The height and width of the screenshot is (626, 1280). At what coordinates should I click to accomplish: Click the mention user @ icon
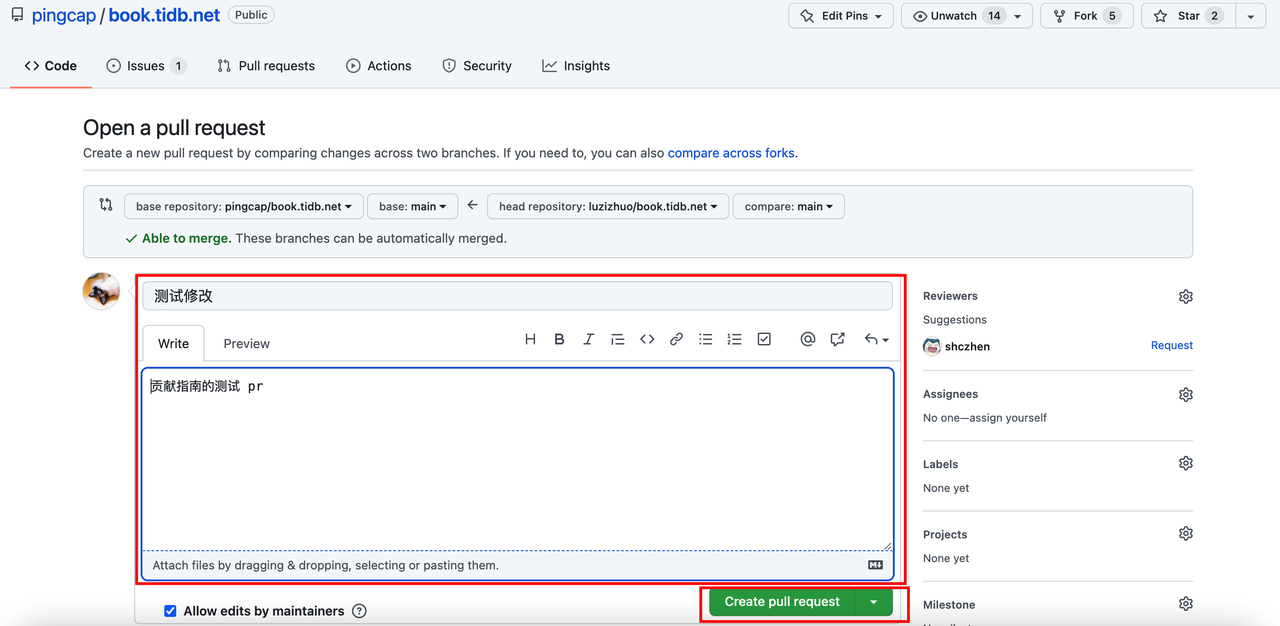pyautogui.click(x=807, y=340)
